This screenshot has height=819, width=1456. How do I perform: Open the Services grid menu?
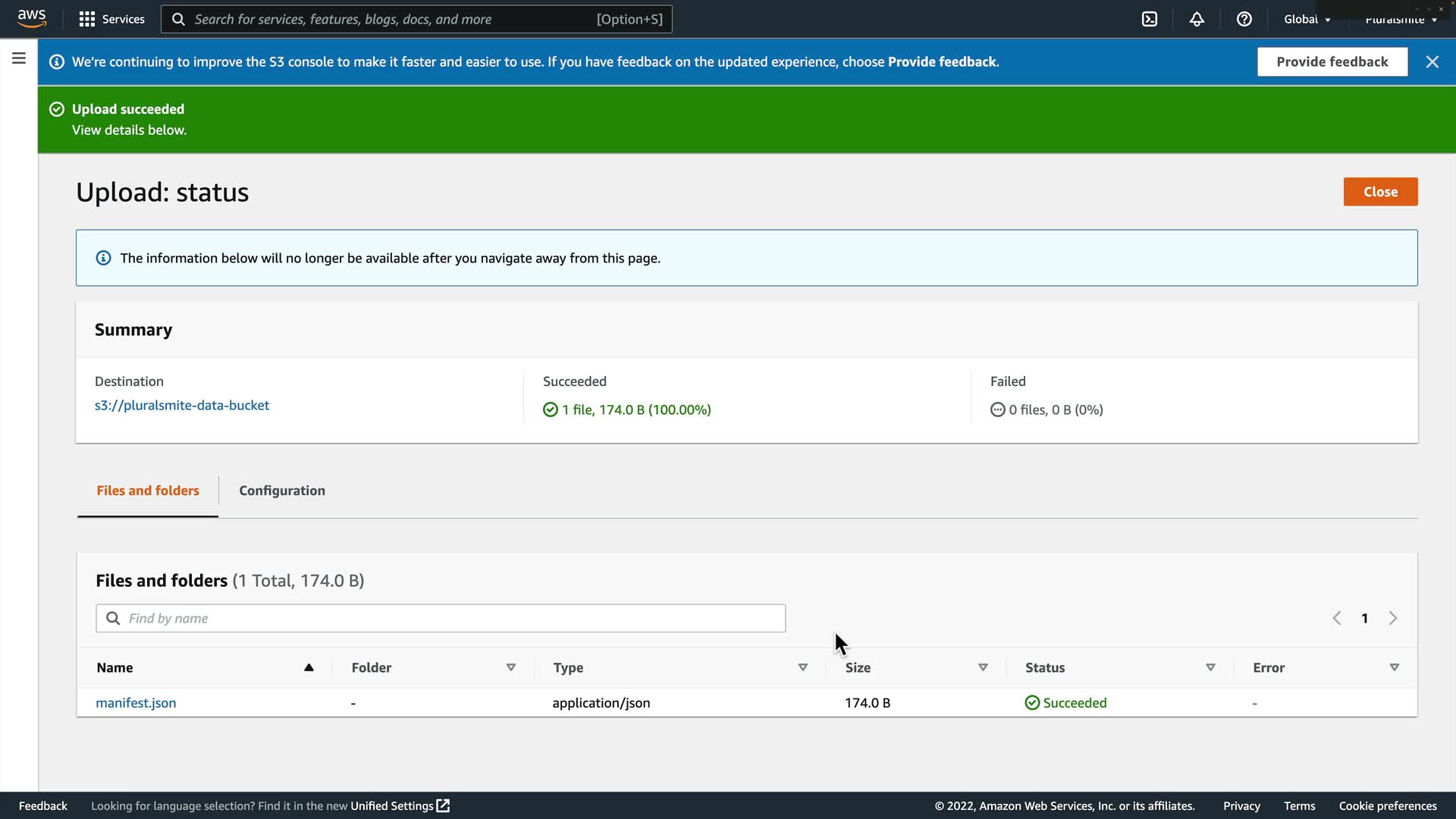coord(111,19)
